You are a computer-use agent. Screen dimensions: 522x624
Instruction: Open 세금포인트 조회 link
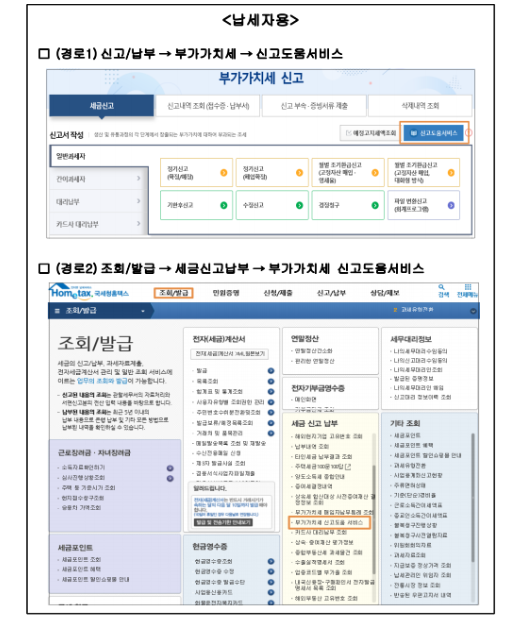pyautogui.click(x=81, y=559)
